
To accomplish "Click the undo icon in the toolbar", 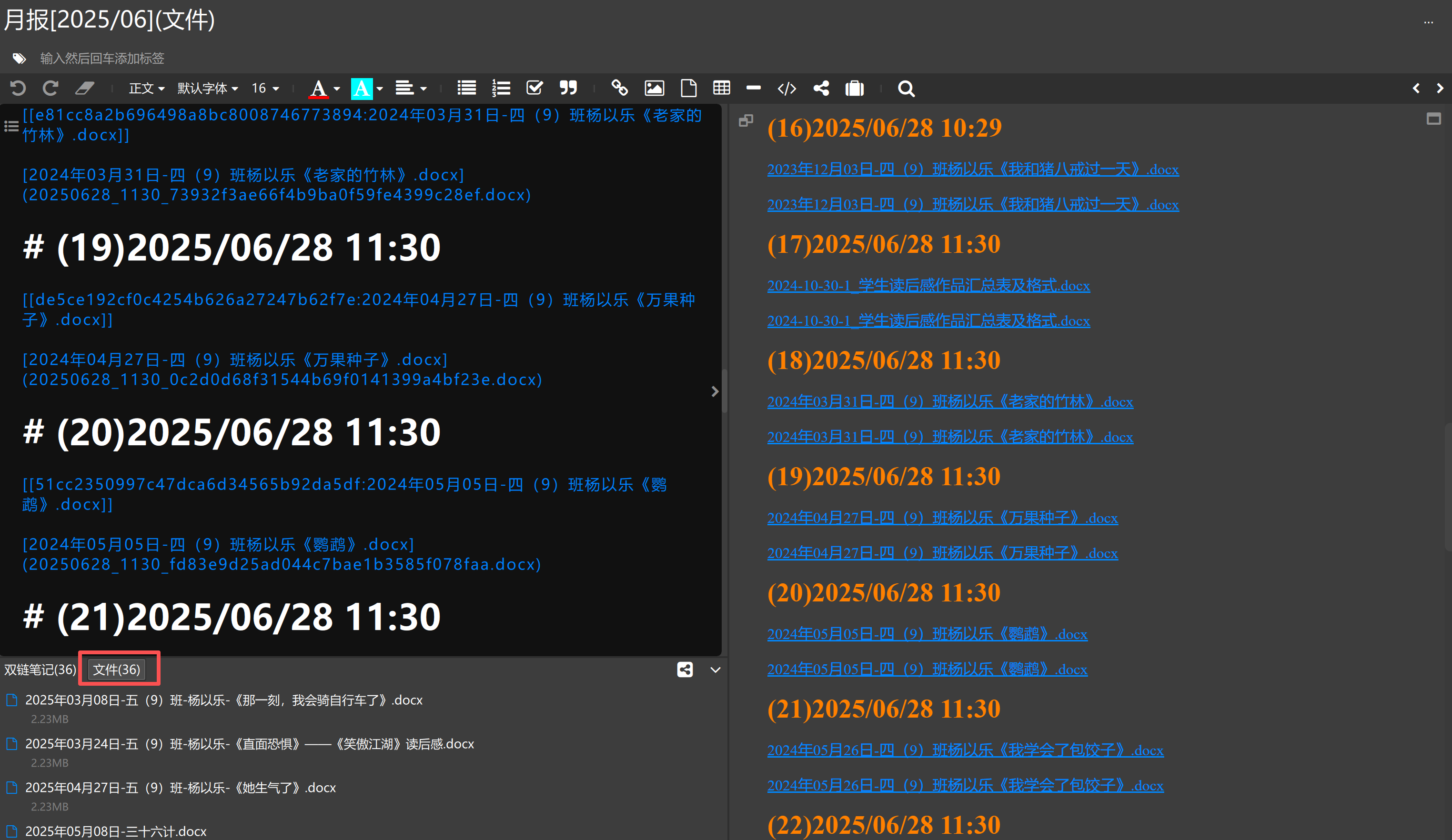I will [x=18, y=88].
